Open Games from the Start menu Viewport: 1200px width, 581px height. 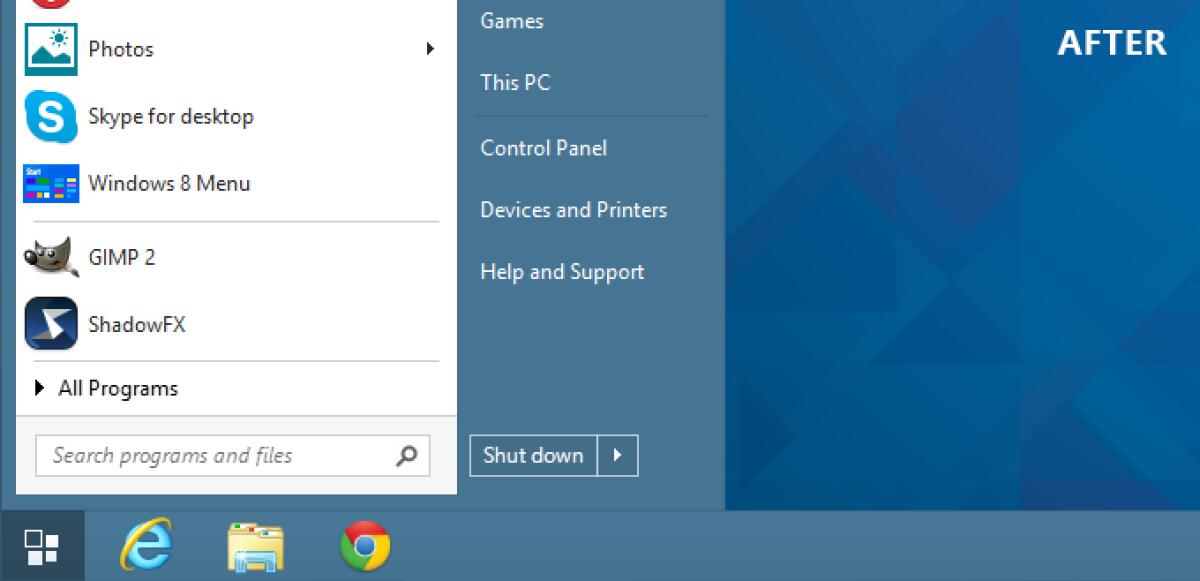click(x=511, y=20)
